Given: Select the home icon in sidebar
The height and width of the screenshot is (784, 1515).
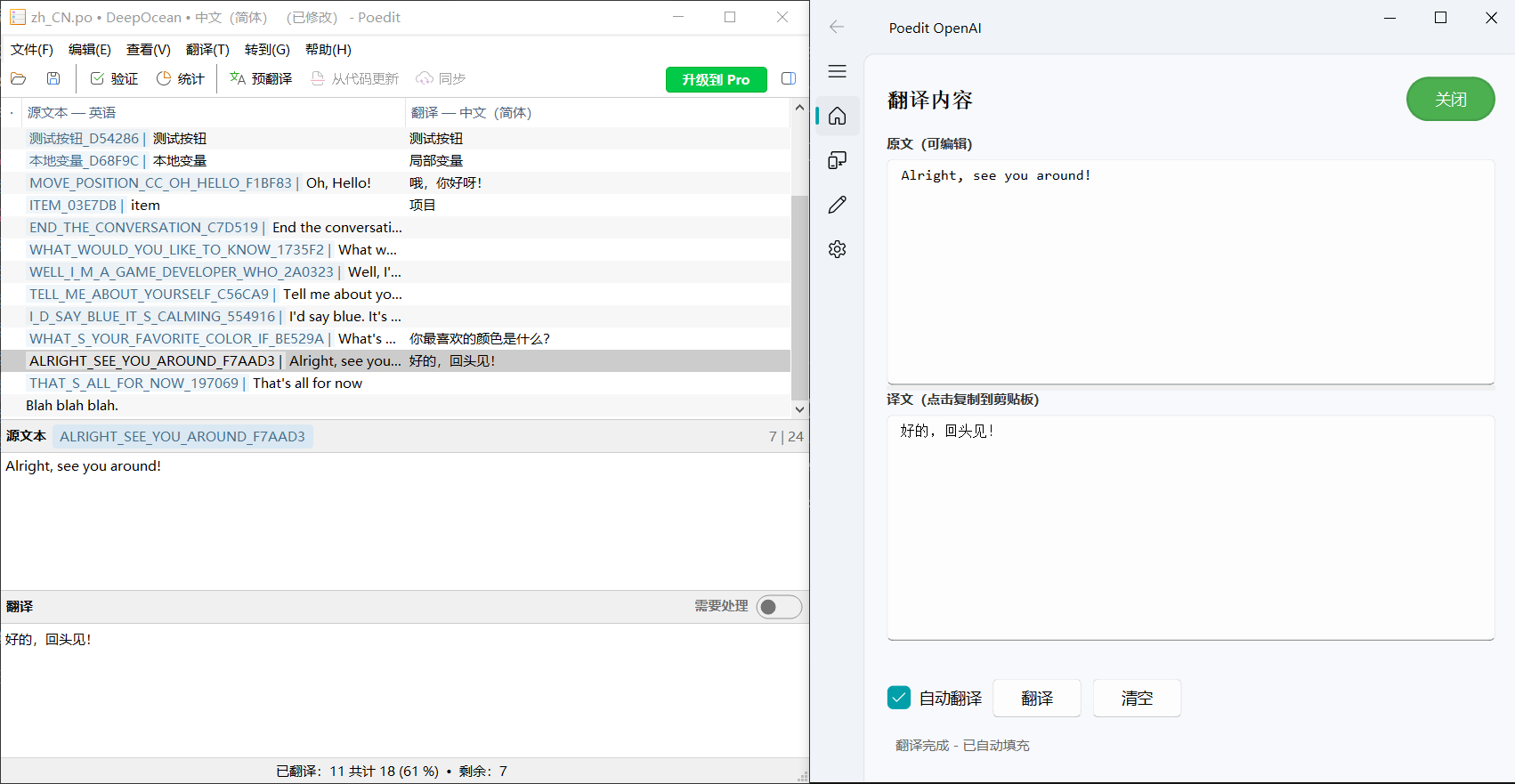Looking at the screenshot, I should (838, 116).
